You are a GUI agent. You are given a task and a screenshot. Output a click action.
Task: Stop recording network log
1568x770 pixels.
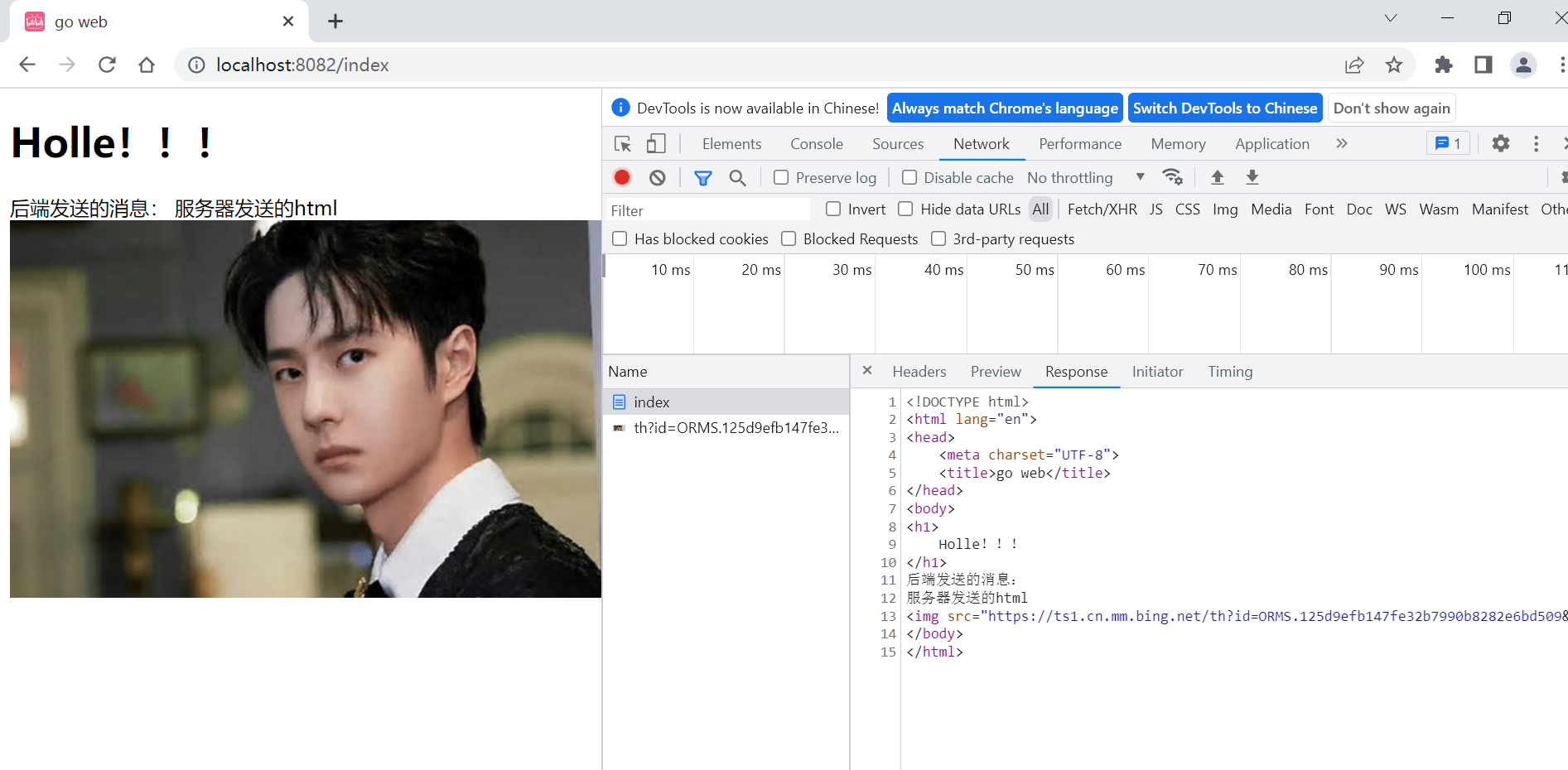coord(622,177)
